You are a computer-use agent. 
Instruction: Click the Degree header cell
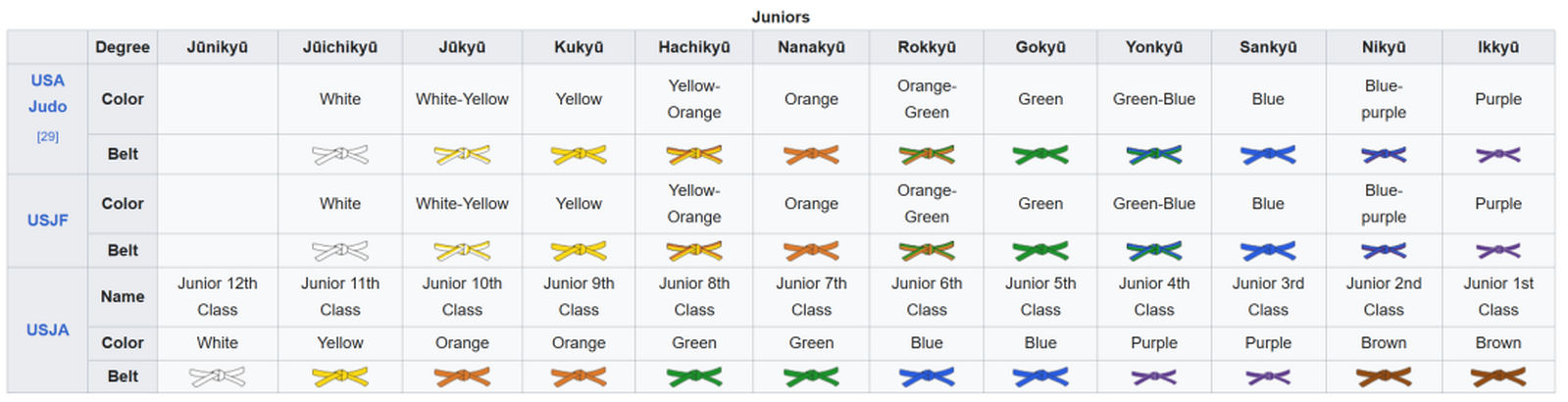(123, 47)
